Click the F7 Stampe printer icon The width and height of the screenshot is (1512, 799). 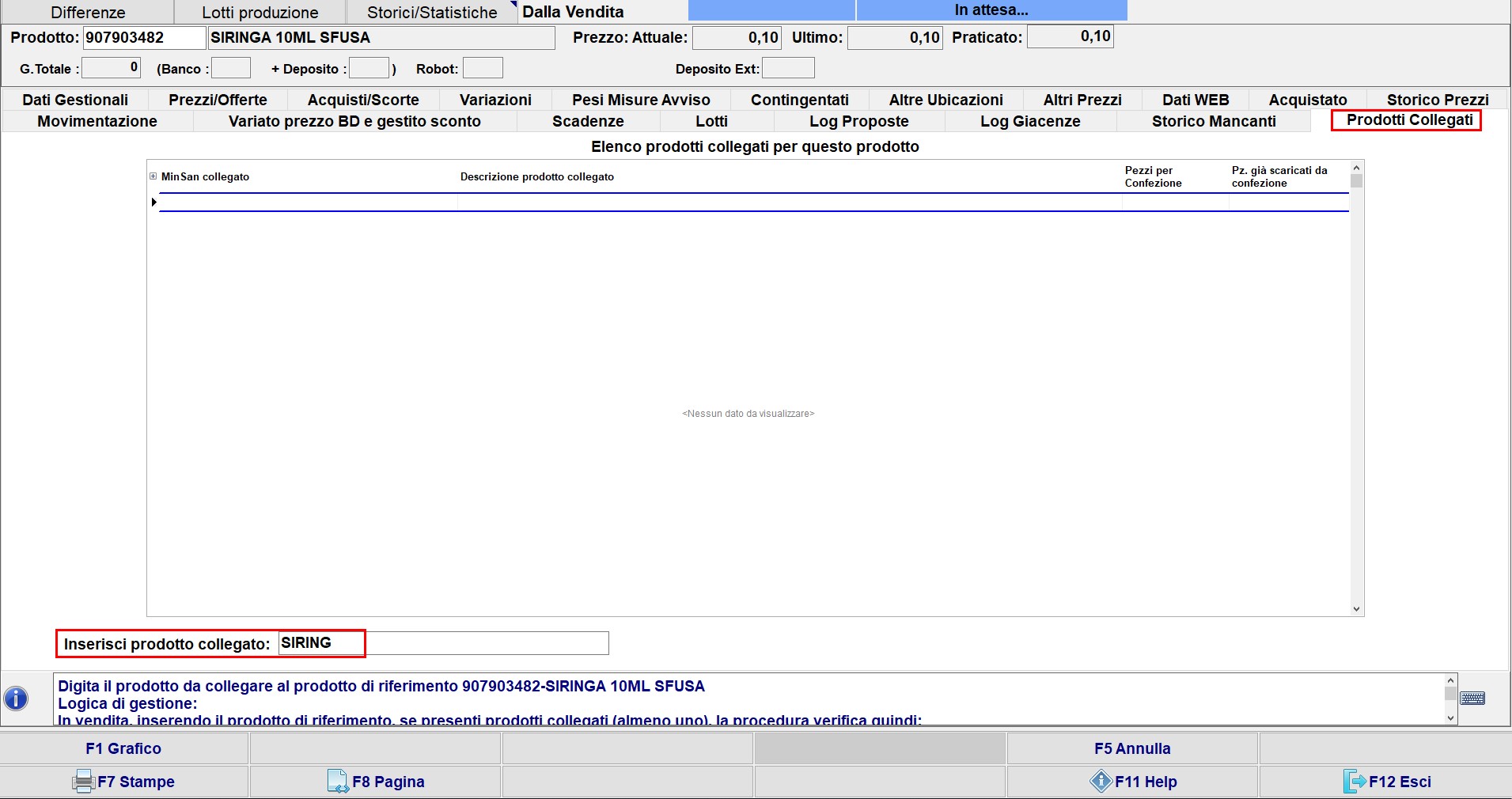coord(83,782)
